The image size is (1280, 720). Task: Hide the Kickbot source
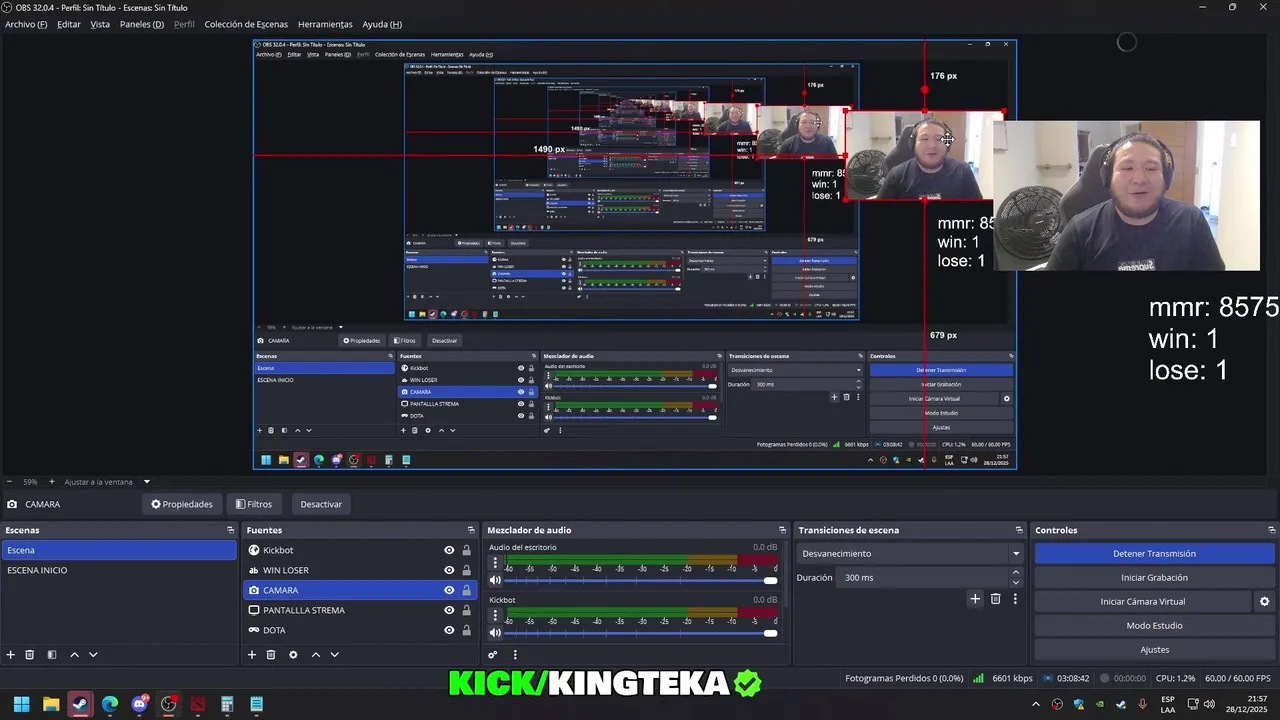pos(449,550)
